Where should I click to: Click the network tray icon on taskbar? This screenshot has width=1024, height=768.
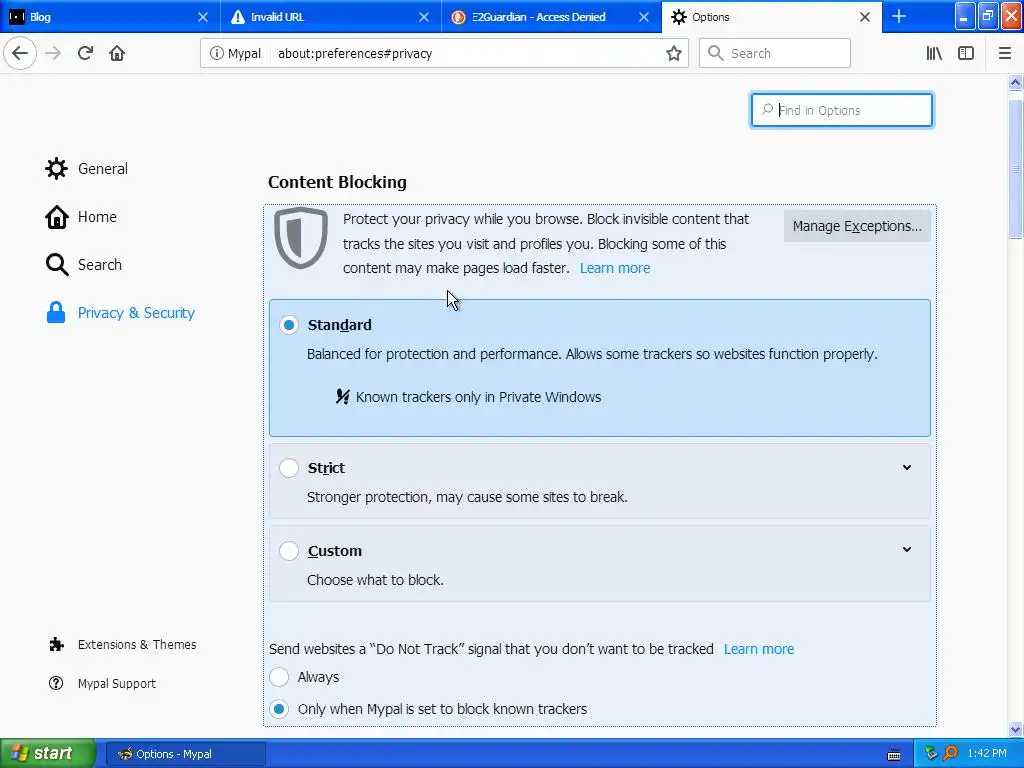click(x=932, y=754)
